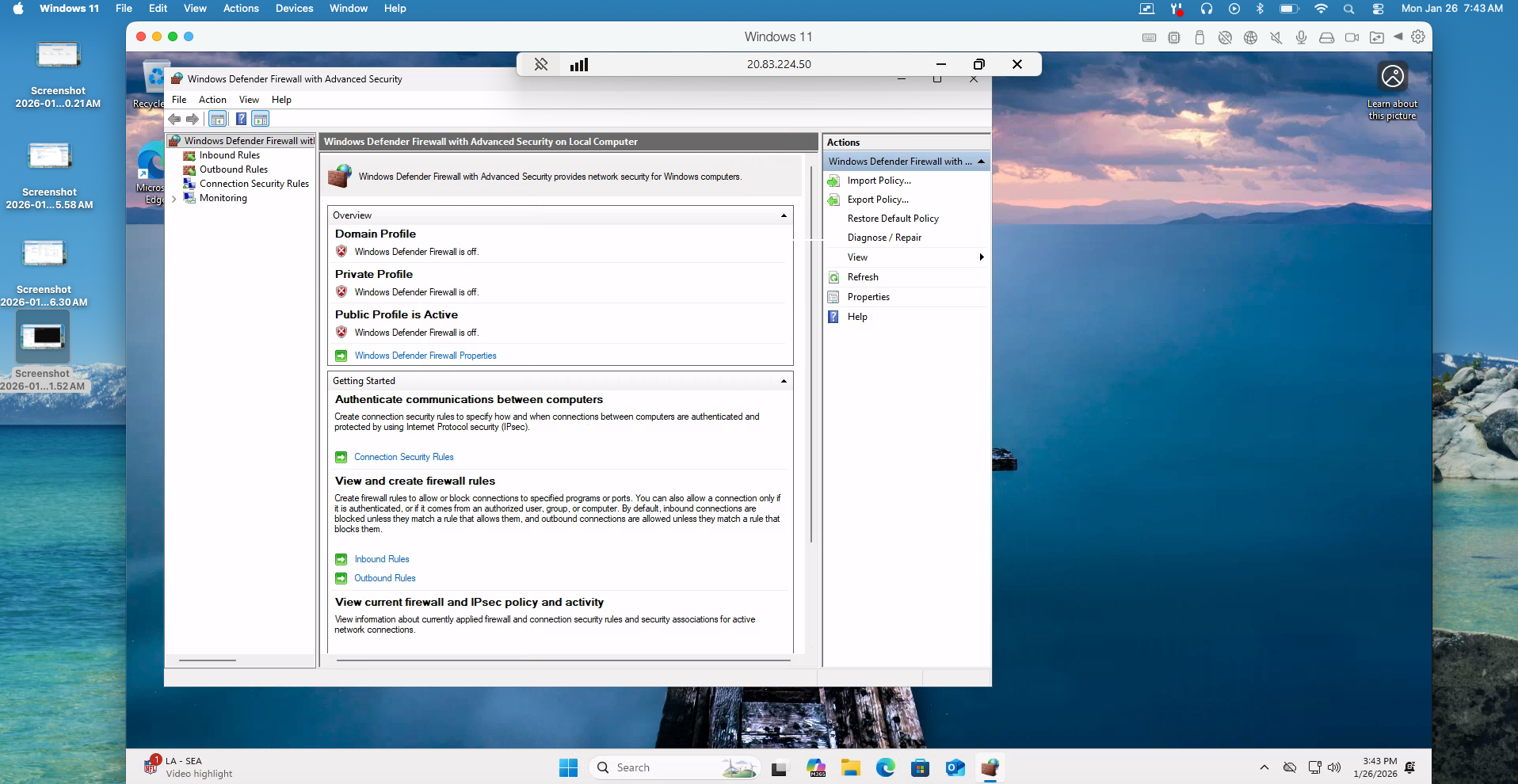This screenshot has height=784, width=1518.
Task: Click the blue Help icon in the toolbar
Action: click(x=241, y=120)
